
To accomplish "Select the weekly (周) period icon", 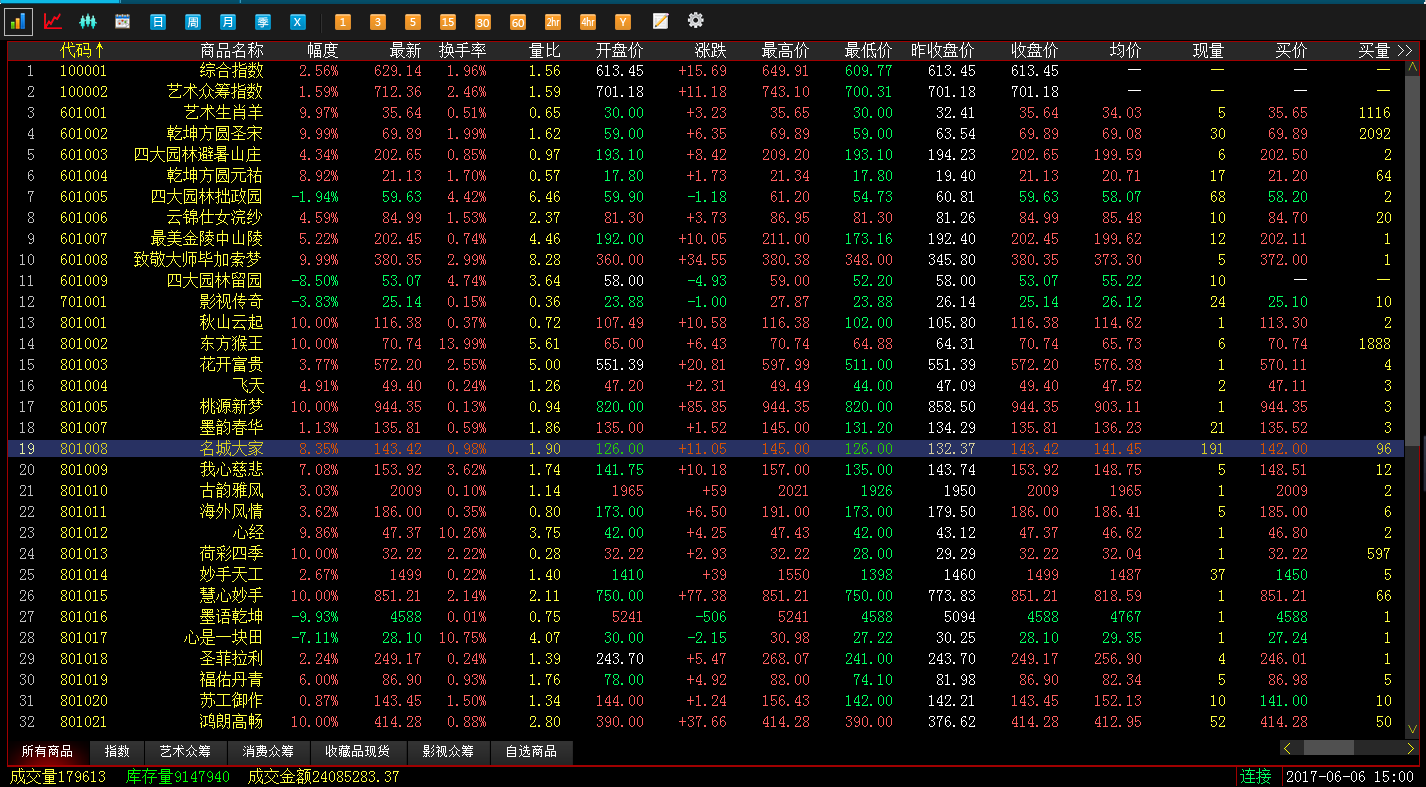I will point(193,21).
